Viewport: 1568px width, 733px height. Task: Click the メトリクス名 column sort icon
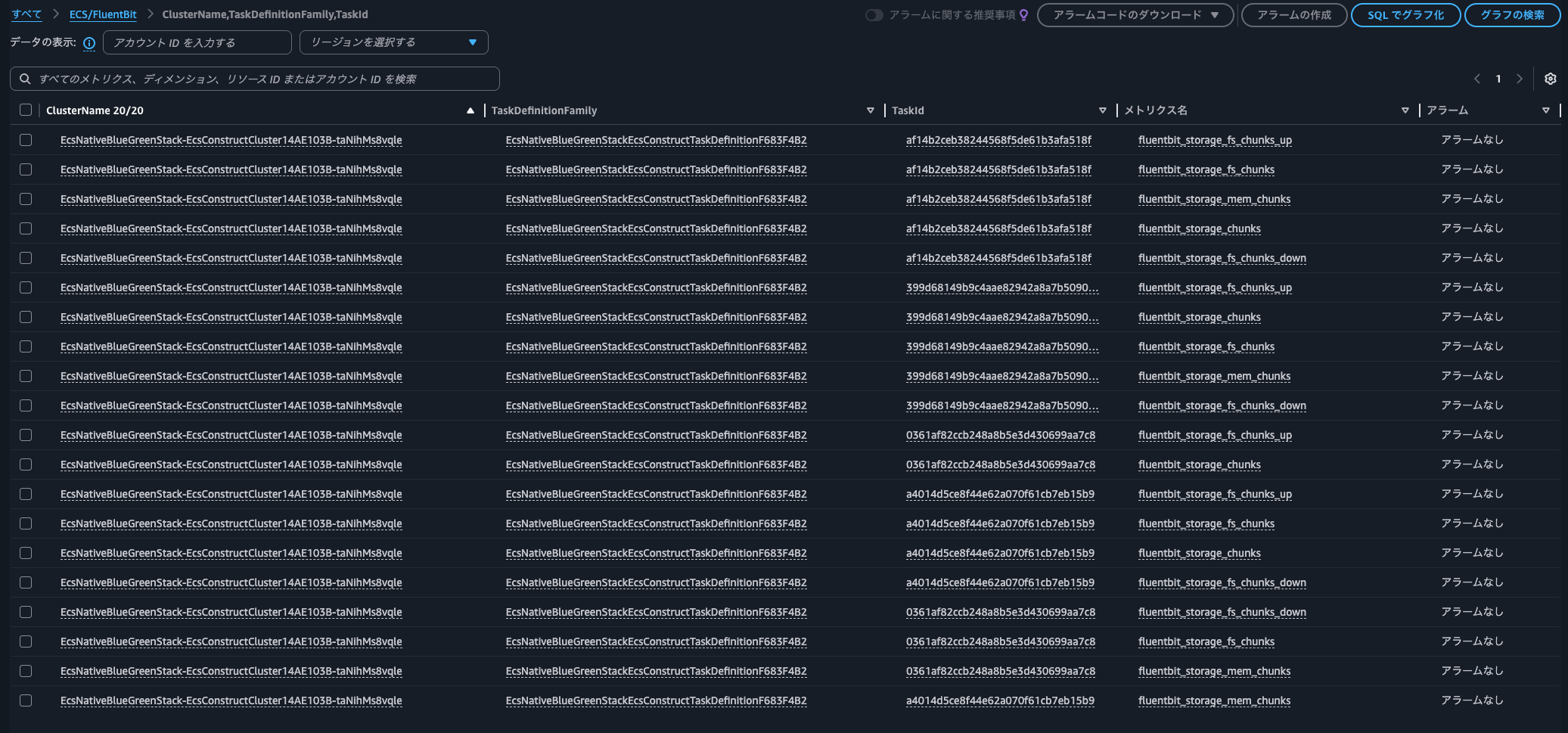coord(1405,110)
